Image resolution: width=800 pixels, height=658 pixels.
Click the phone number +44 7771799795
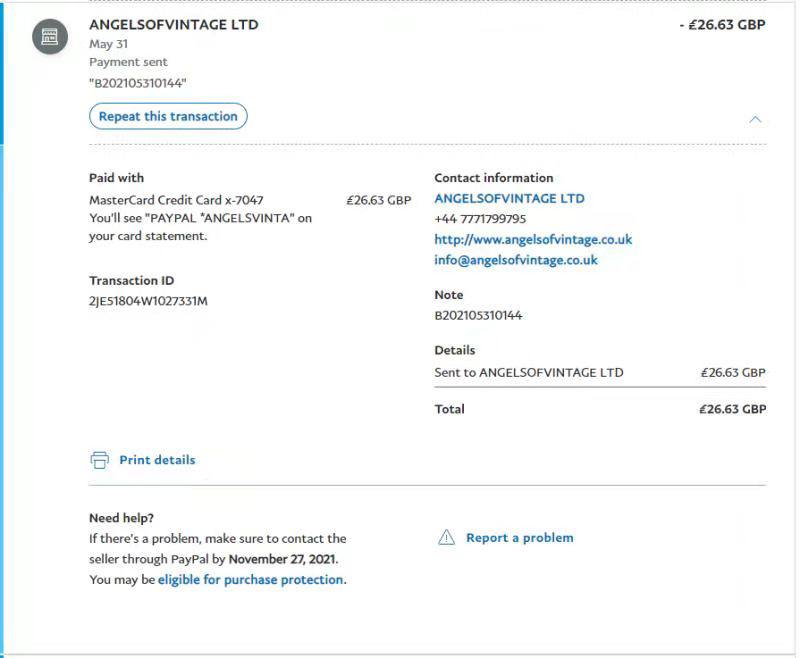click(480, 219)
